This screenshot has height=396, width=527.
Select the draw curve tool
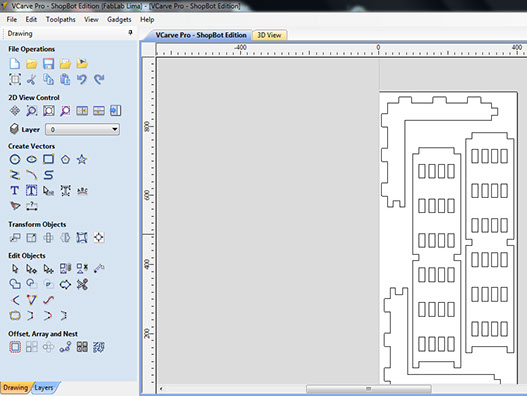(x=48, y=175)
